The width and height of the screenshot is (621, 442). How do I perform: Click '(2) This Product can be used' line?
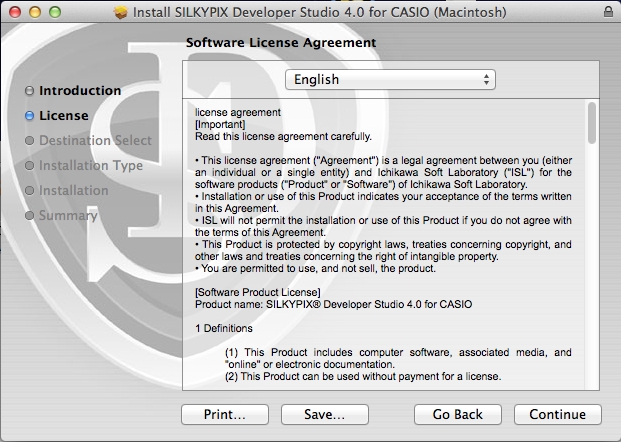pyautogui.click(x=363, y=376)
